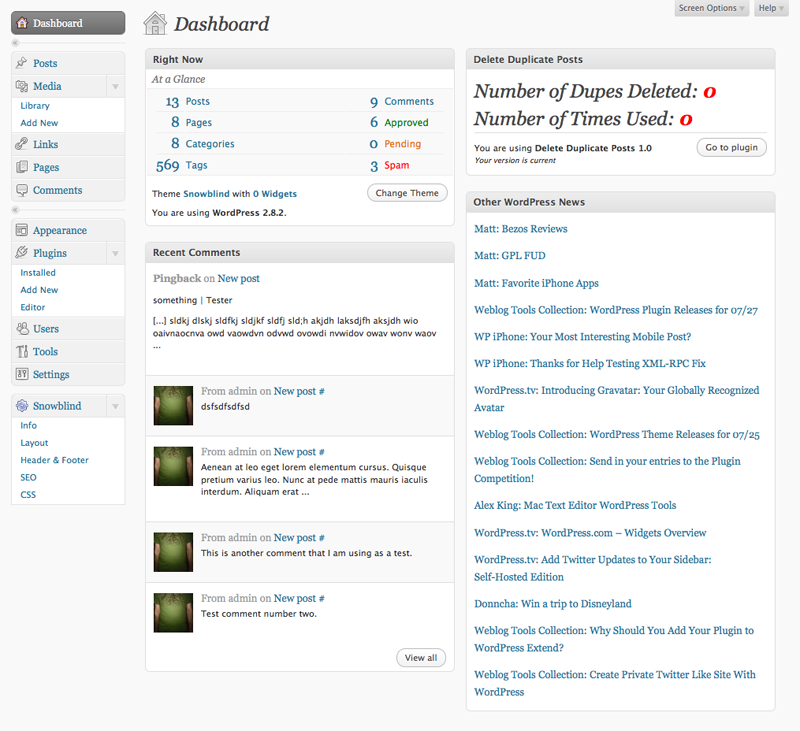Click avatar beside Test comment number two
The image size is (800, 731).
(x=173, y=613)
